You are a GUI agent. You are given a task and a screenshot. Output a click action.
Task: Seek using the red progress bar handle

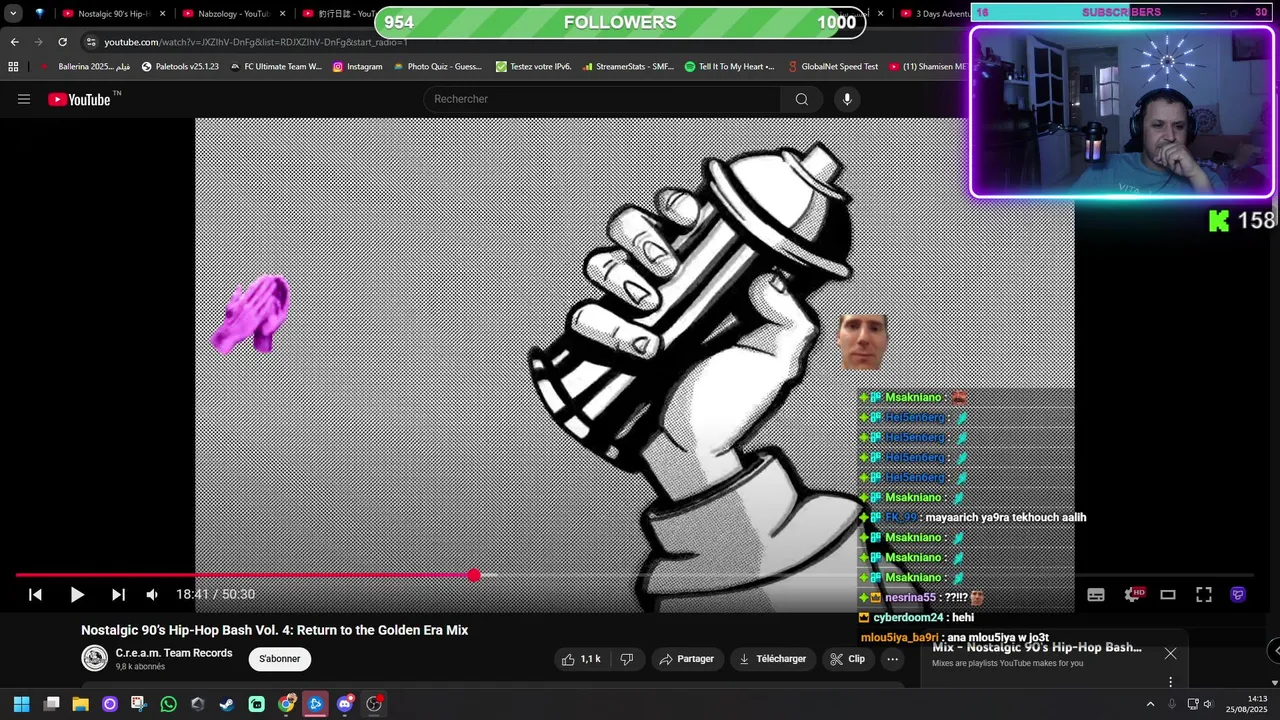474,575
